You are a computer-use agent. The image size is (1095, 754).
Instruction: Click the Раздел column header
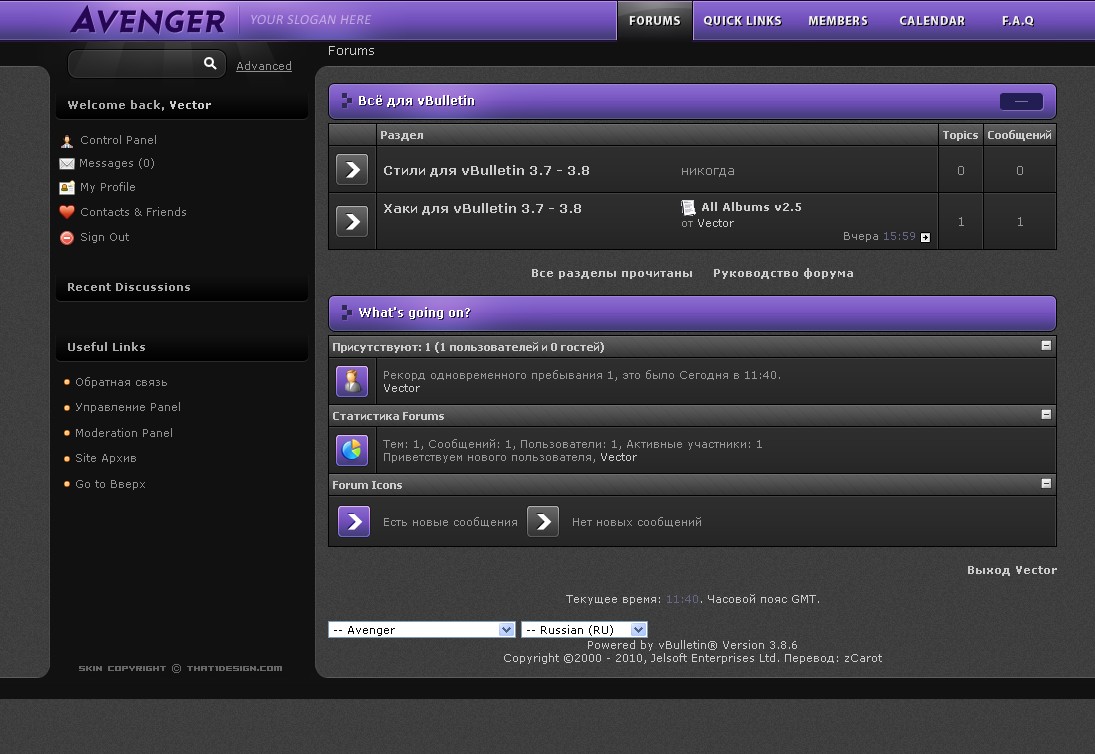[x=402, y=135]
